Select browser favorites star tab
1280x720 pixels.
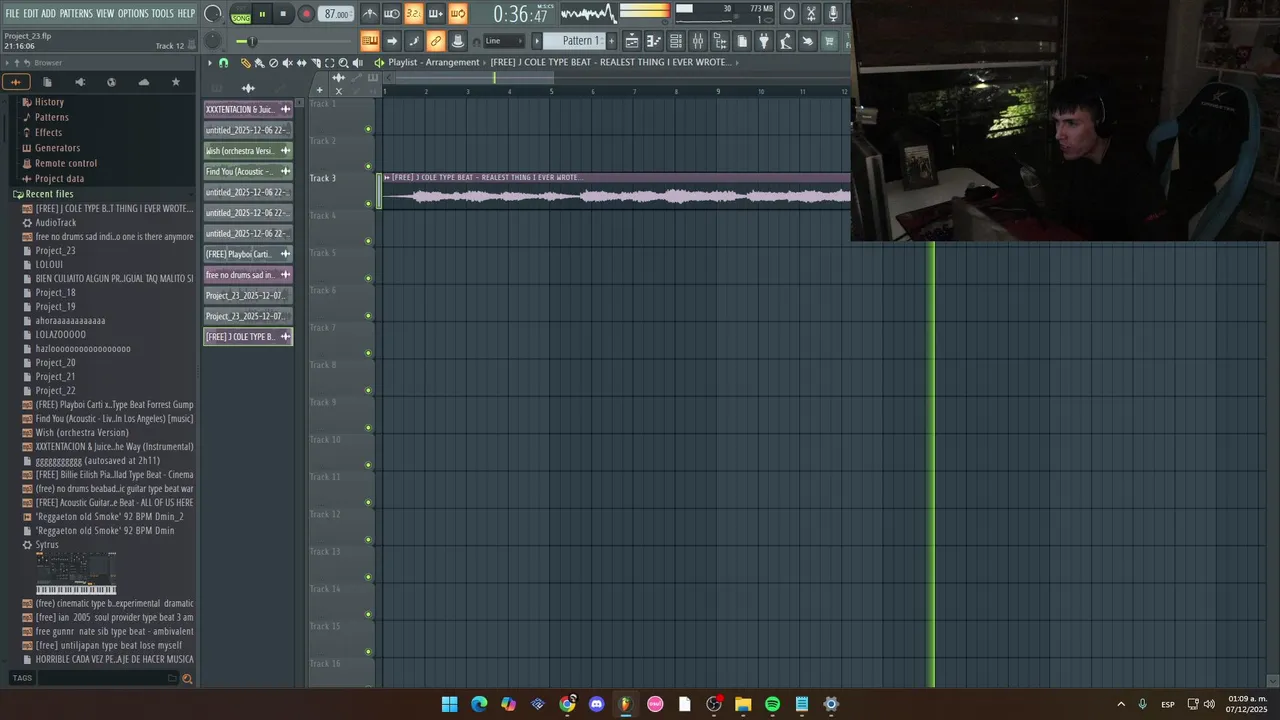pyautogui.click(x=176, y=82)
